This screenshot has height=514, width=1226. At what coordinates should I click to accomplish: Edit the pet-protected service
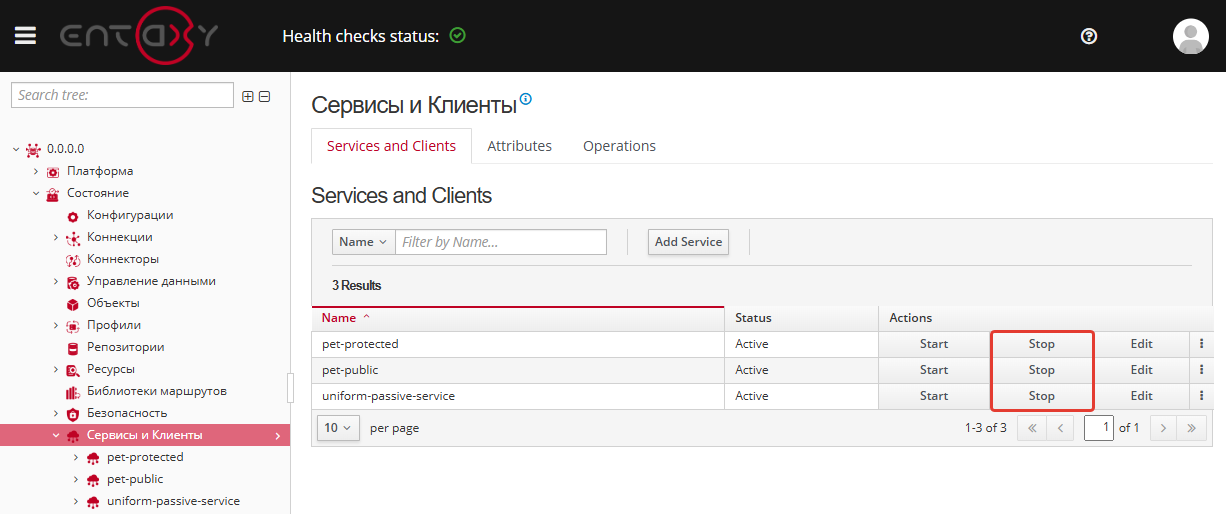point(1141,344)
